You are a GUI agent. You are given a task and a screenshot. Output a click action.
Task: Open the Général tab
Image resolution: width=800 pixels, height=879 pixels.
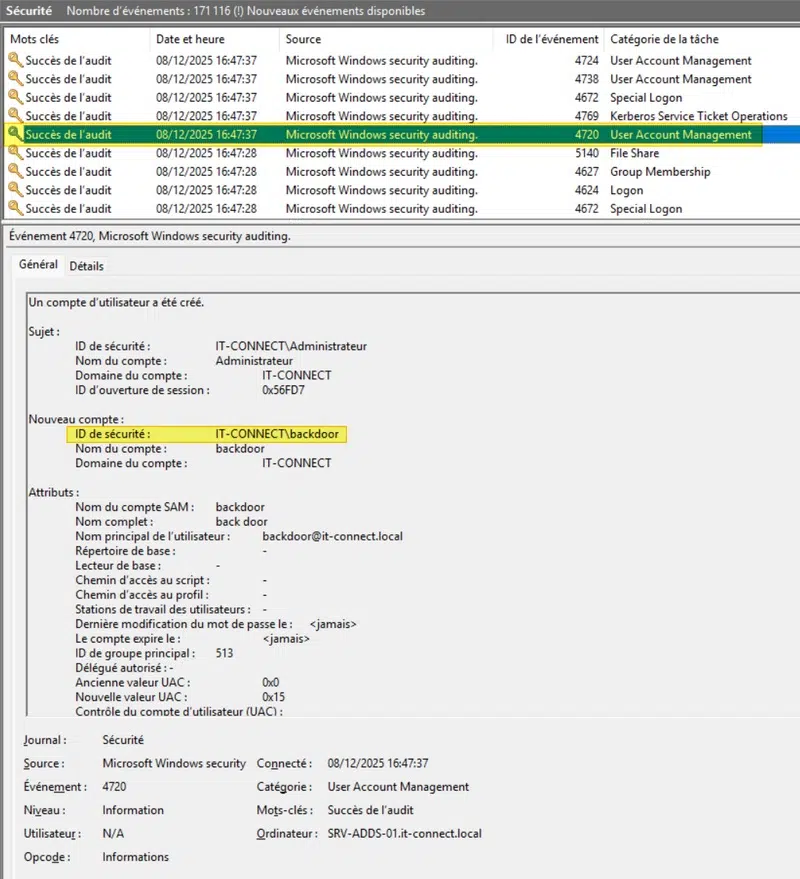pos(38,265)
